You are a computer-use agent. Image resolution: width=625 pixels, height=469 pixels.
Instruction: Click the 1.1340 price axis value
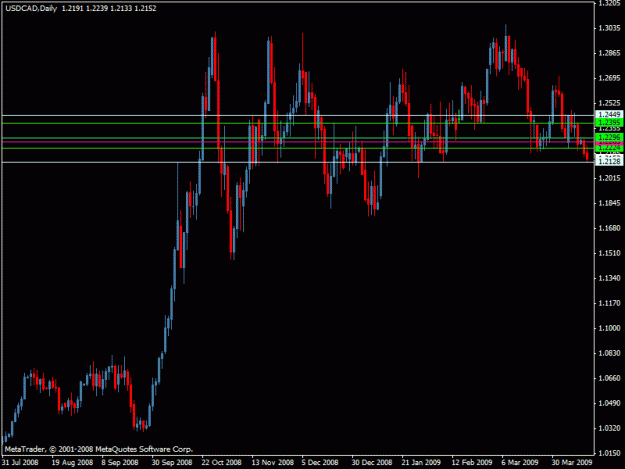609,278
